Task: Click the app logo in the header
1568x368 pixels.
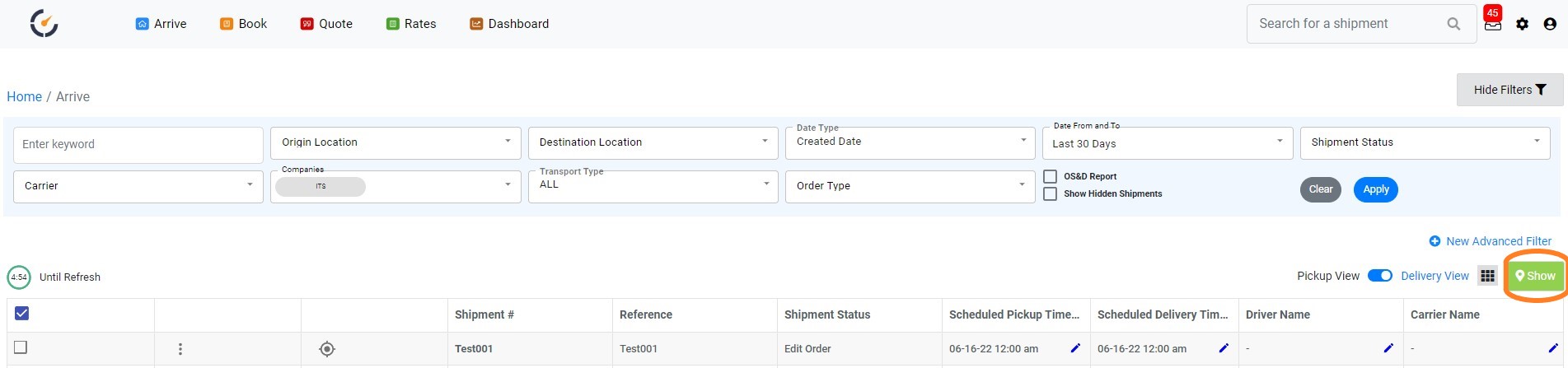Action: pyautogui.click(x=44, y=24)
